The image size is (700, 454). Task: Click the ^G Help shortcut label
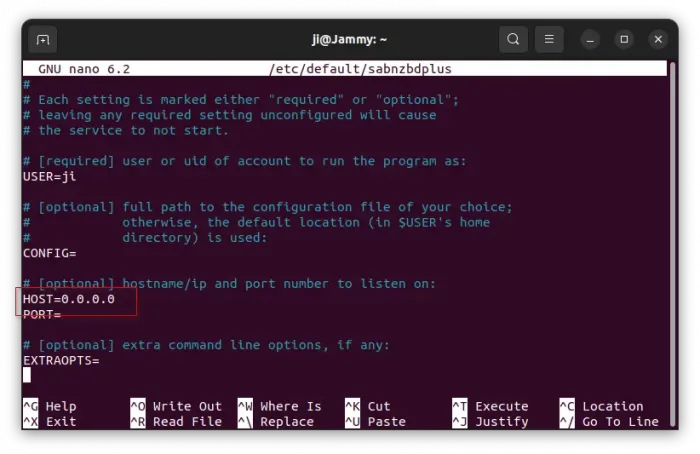pyautogui.click(x=50, y=406)
